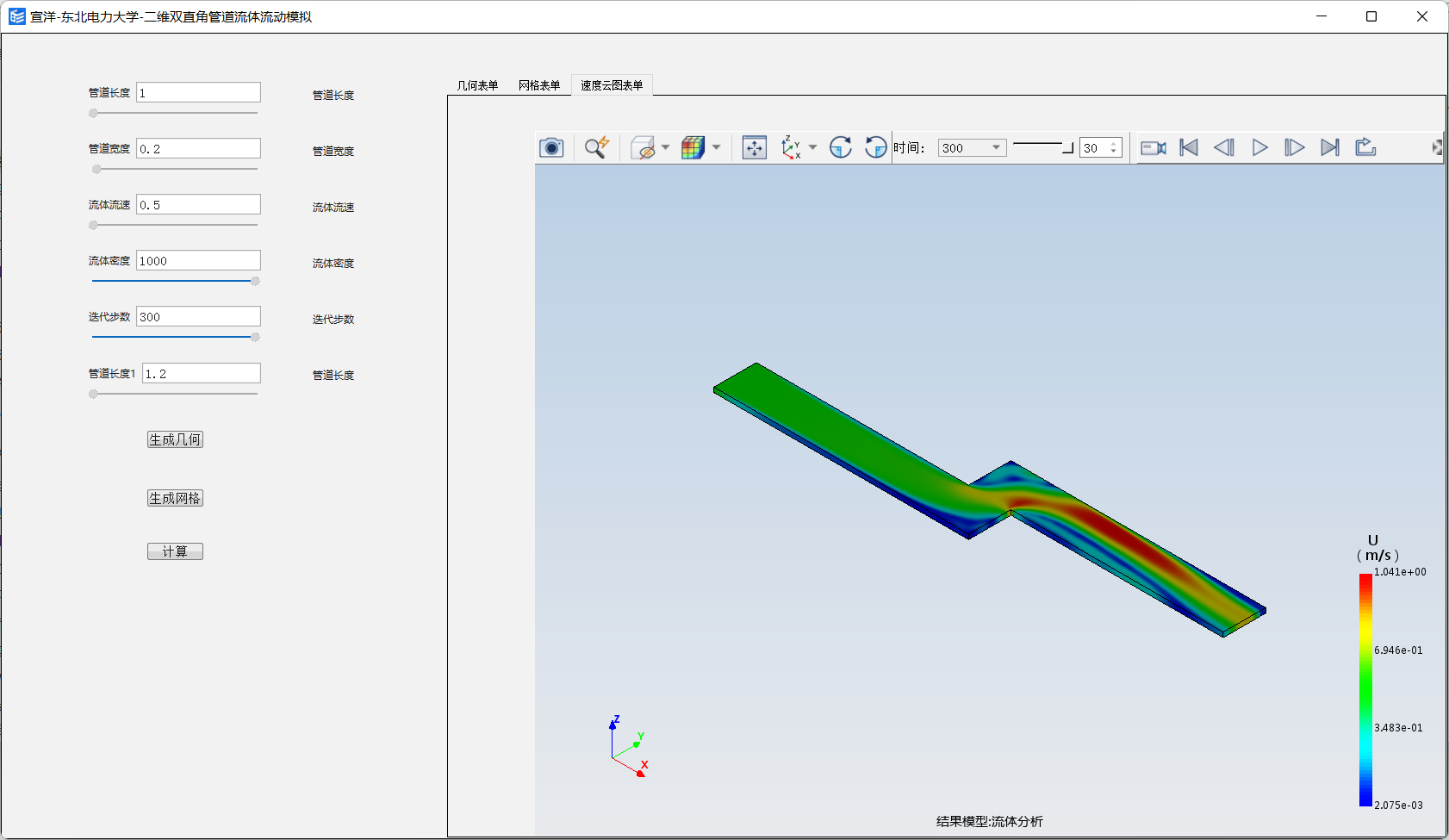Viewport: 1449px width, 840px height.
Task: Click the fit-to-view arrows icon
Action: (755, 148)
